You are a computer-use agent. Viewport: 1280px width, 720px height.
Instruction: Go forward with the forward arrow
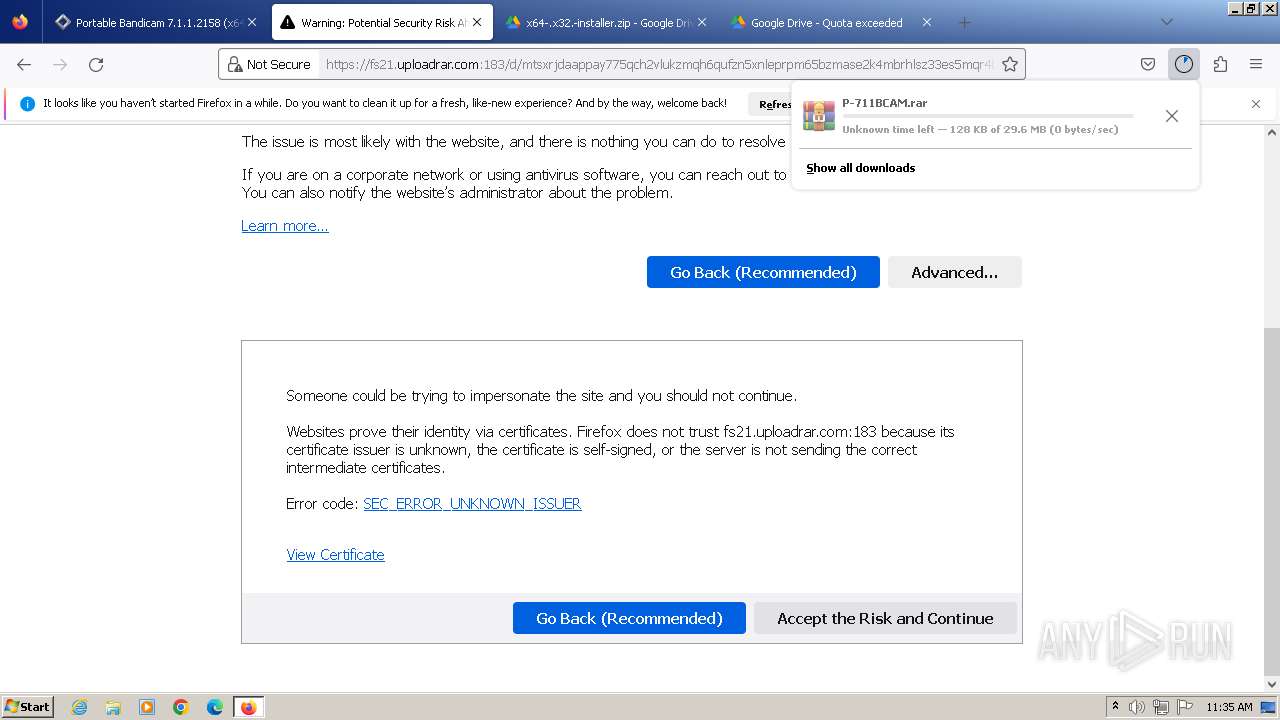(x=60, y=64)
